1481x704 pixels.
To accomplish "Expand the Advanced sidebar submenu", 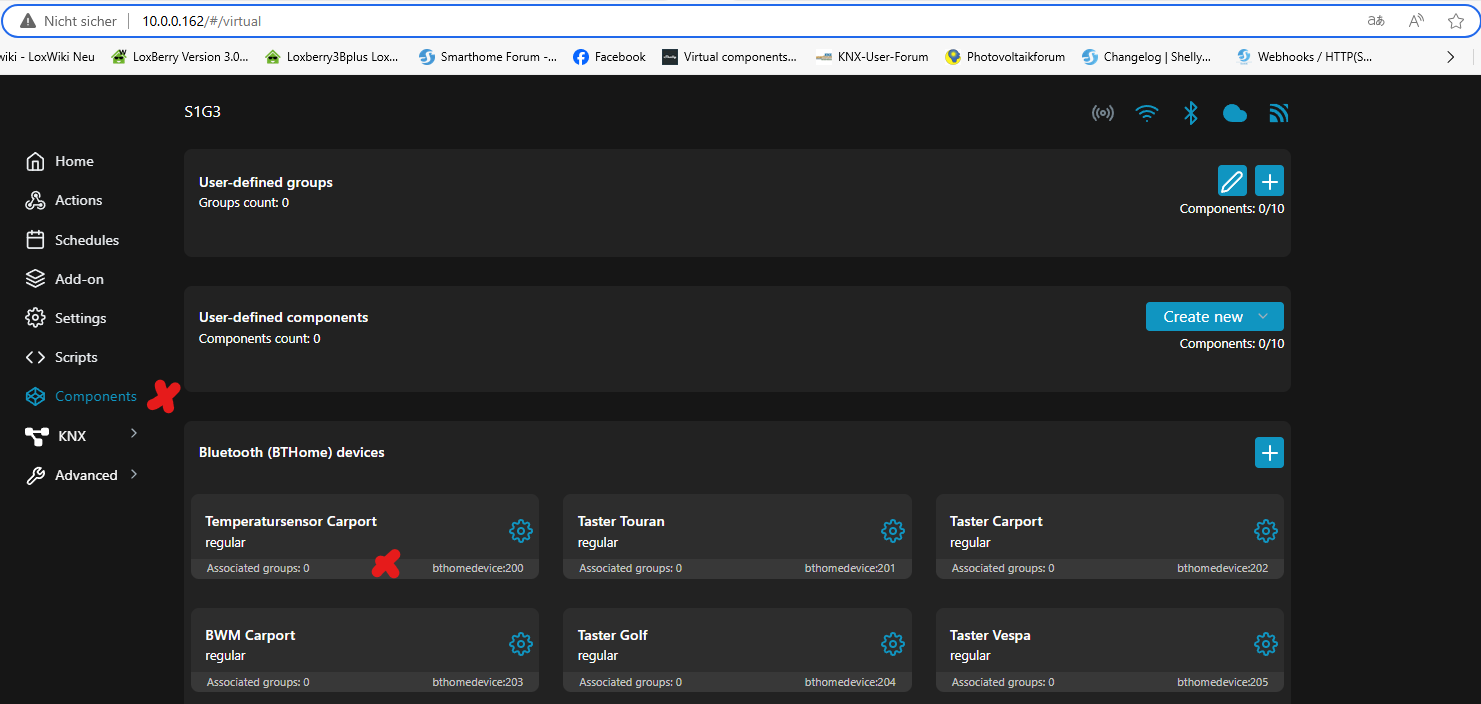I will point(134,474).
